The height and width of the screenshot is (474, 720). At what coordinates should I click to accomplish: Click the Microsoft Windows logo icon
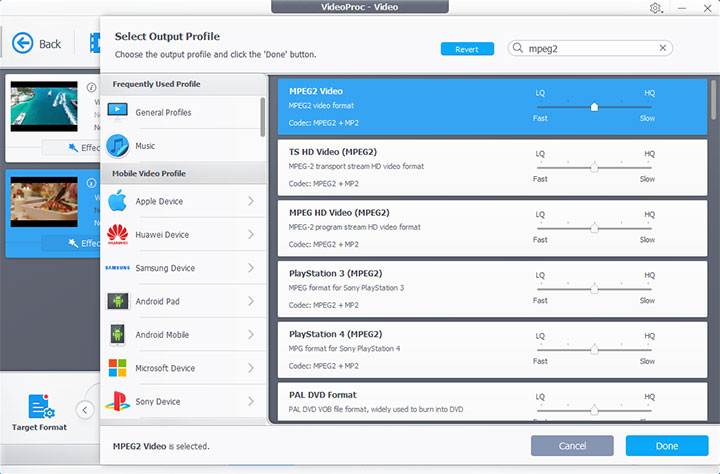118,368
